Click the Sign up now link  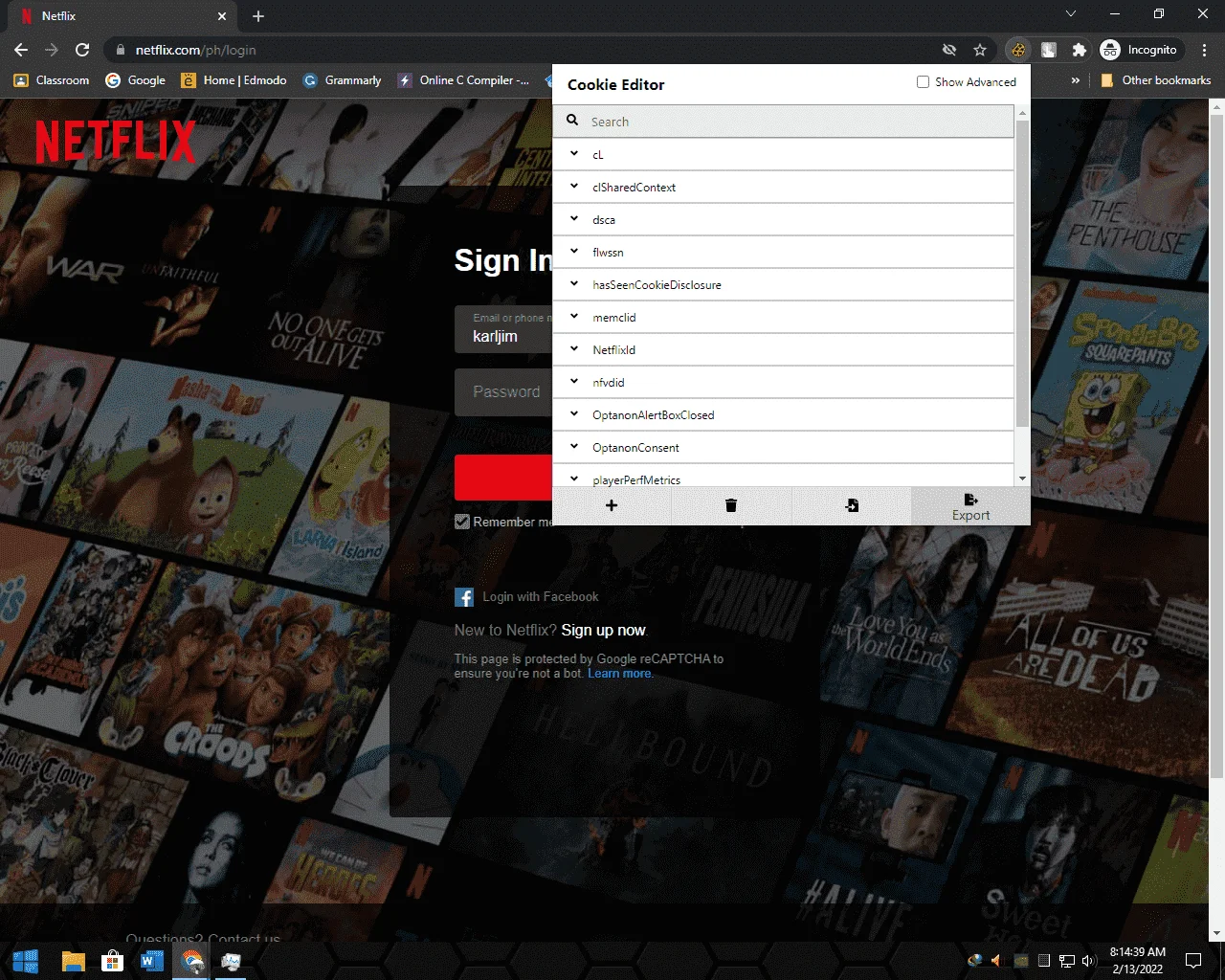pos(603,630)
